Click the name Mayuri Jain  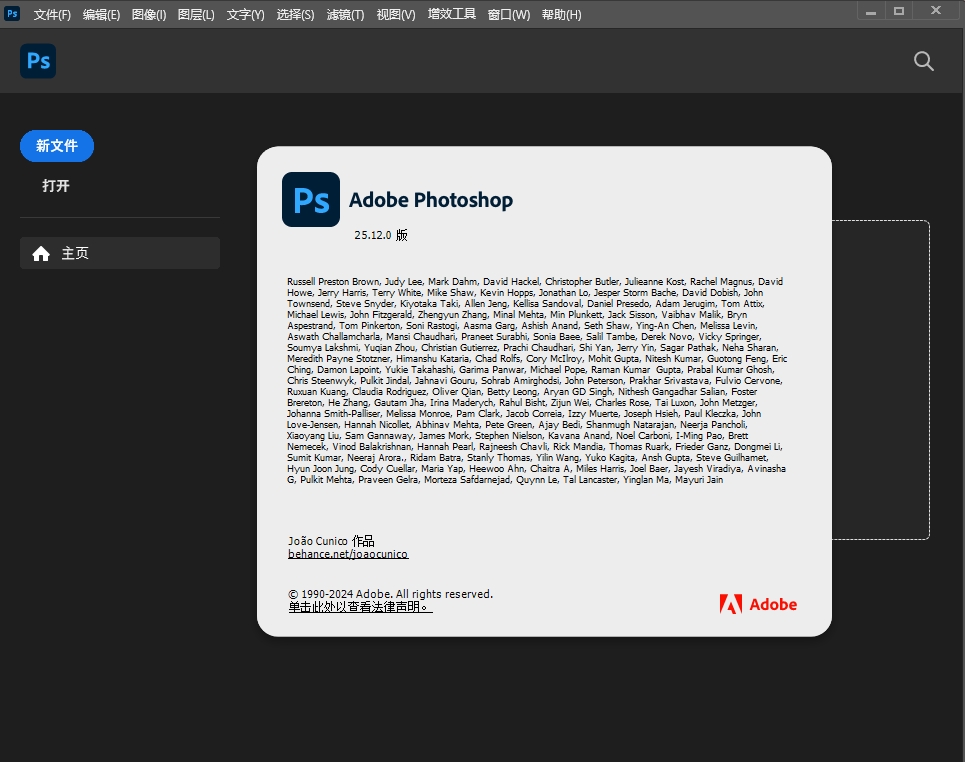[699, 480]
